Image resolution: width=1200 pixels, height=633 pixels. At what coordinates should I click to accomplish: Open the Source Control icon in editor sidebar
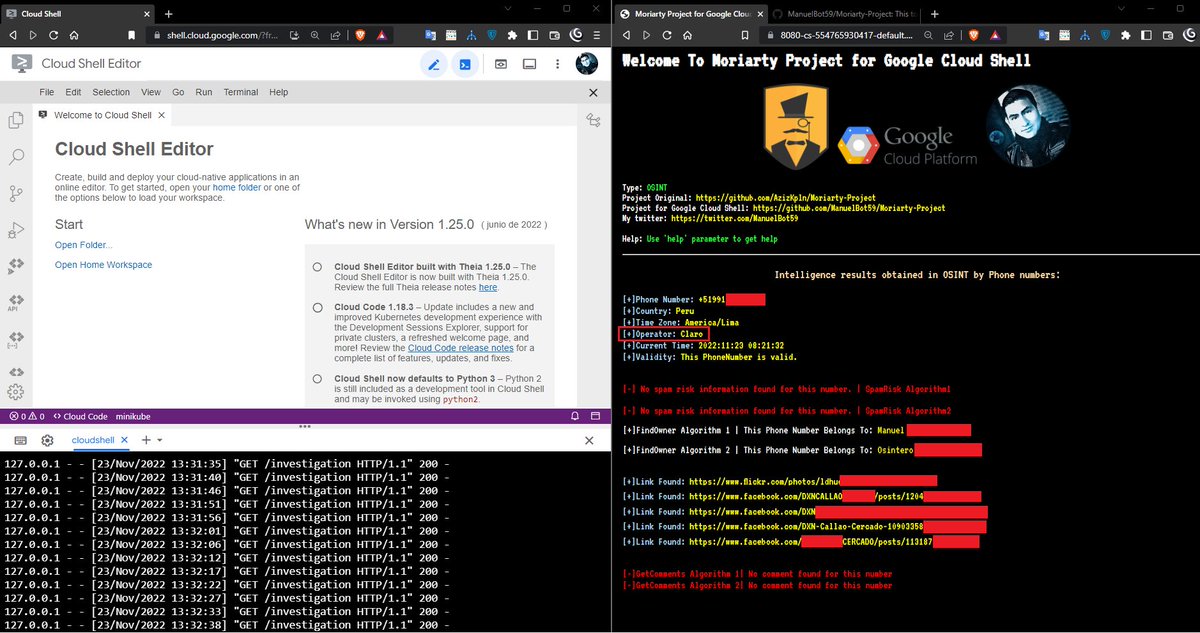(x=16, y=193)
